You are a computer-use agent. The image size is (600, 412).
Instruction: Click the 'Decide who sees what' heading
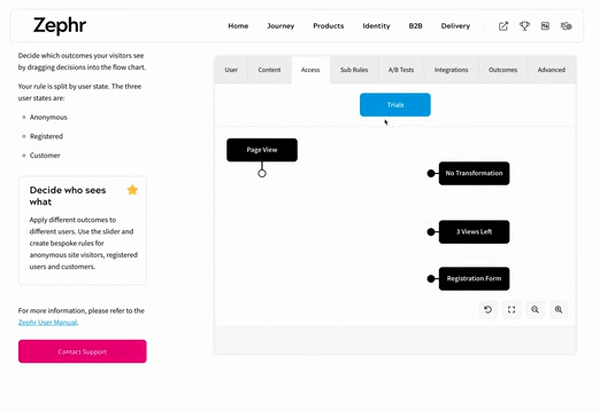click(68, 196)
